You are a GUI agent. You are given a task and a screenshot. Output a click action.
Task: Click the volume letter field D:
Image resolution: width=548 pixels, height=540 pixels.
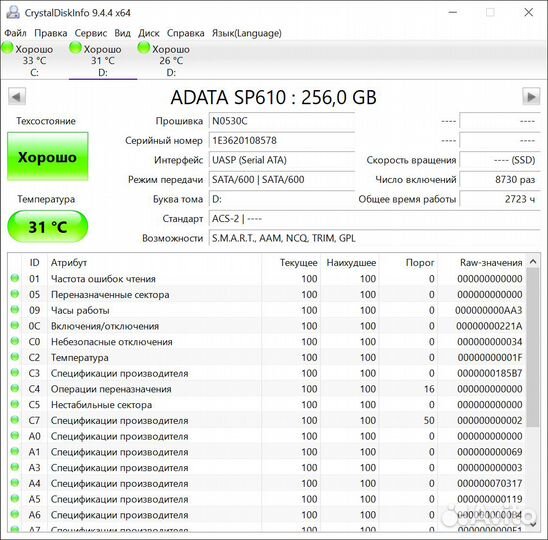click(282, 199)
